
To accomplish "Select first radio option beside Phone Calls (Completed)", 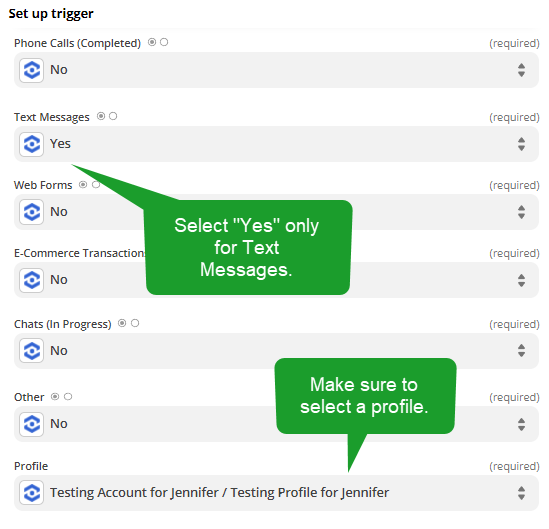I will (x=152, y=42).
